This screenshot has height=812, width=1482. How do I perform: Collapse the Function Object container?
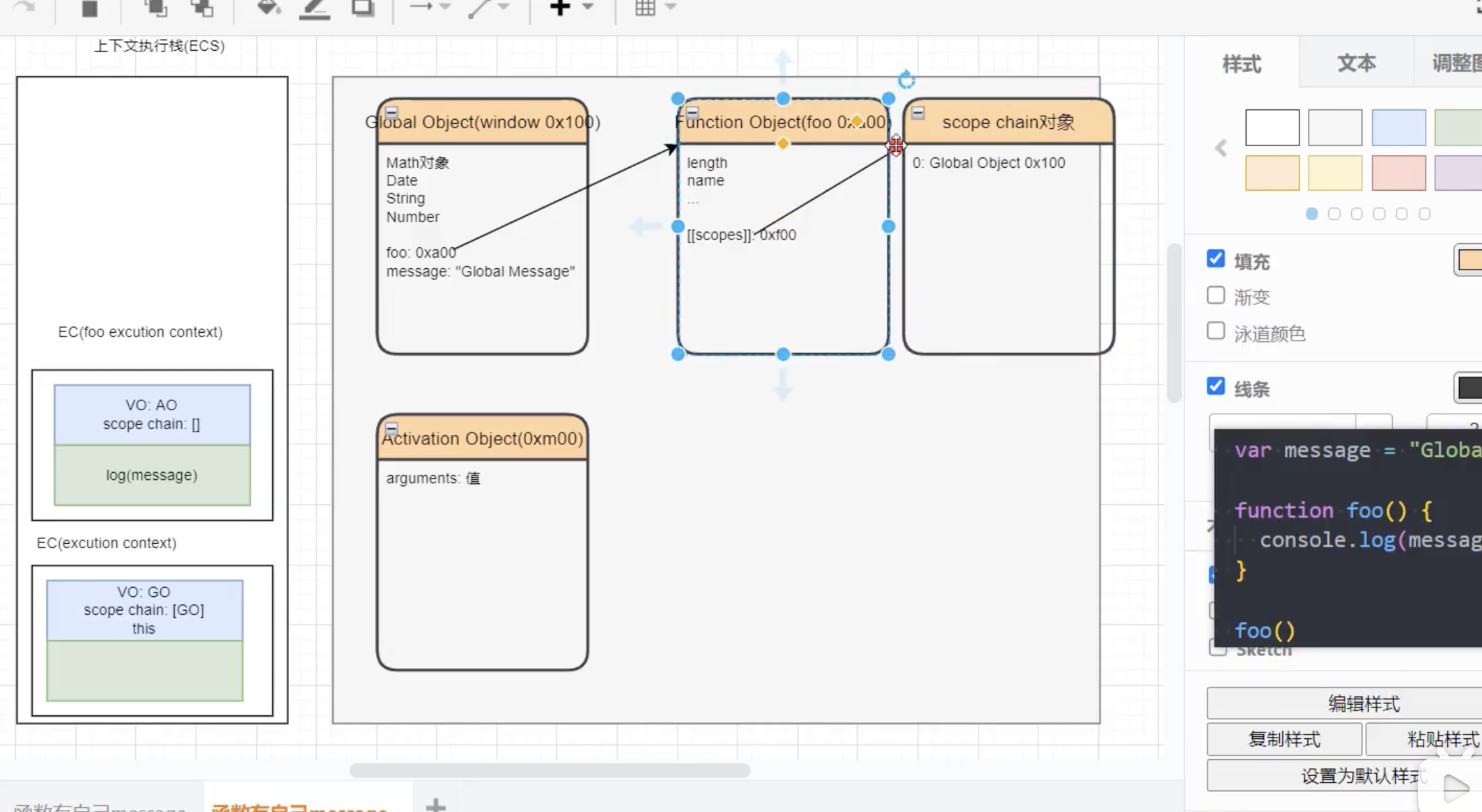pyautogui.click(x=692, y=112)
